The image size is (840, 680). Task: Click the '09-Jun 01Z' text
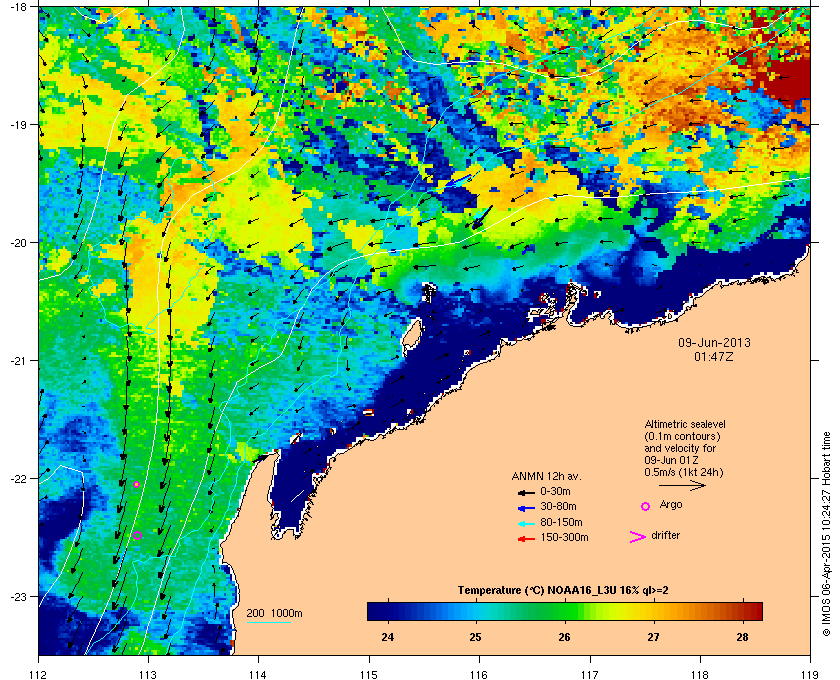point(671,460)
